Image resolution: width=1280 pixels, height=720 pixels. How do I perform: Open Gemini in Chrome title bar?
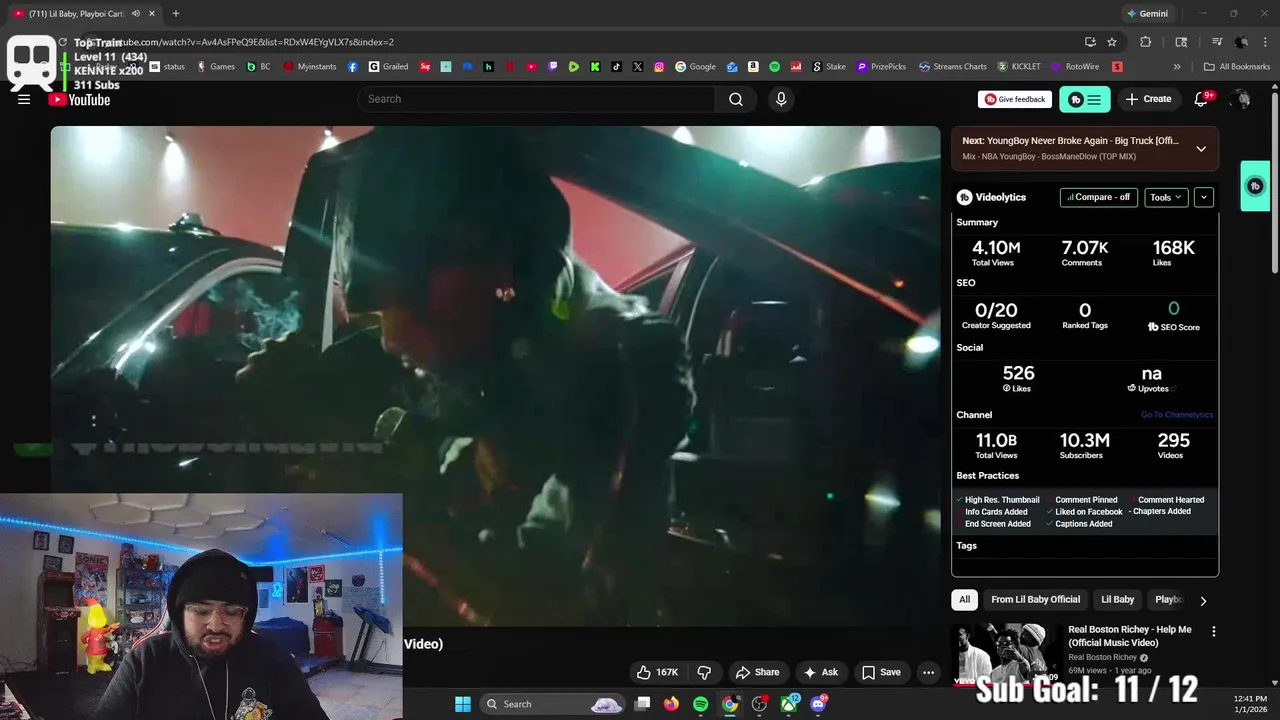(x=1147, y=14)
